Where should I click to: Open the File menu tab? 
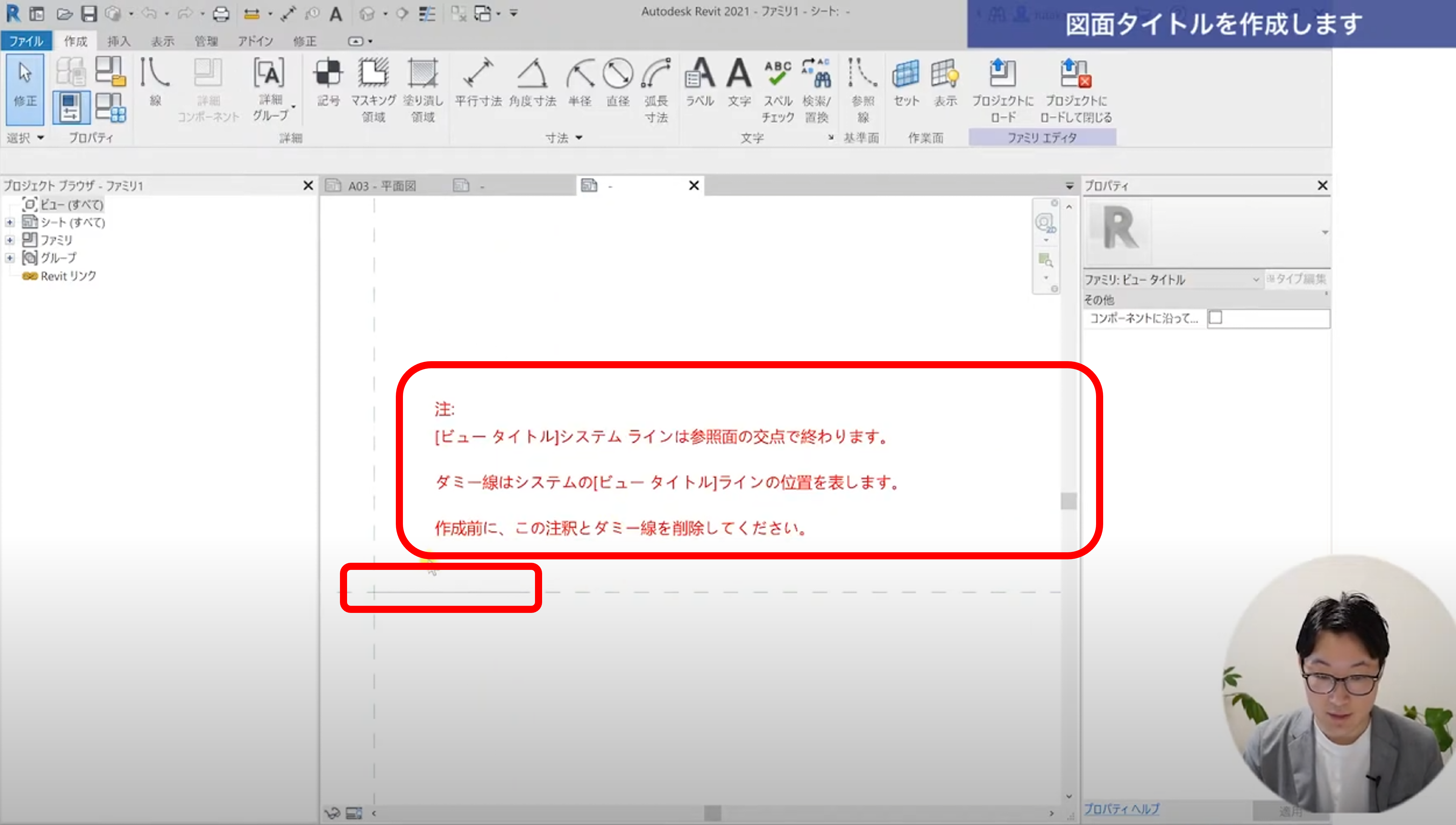click(26, 41)
